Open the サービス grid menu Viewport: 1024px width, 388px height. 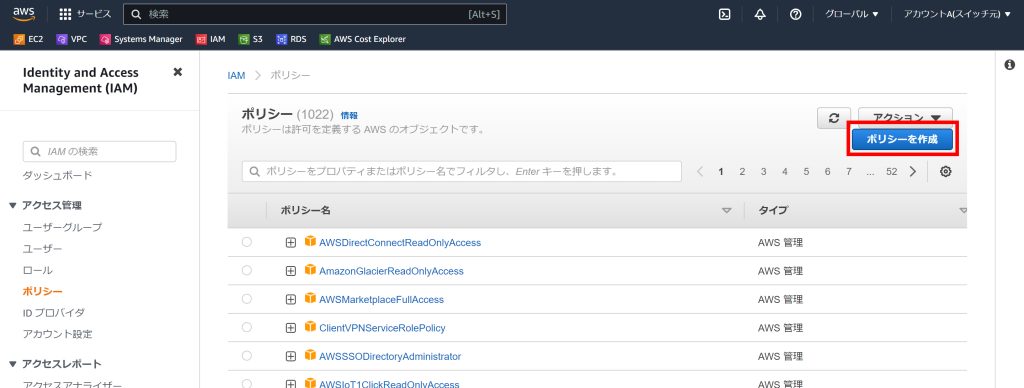[85, 14]
